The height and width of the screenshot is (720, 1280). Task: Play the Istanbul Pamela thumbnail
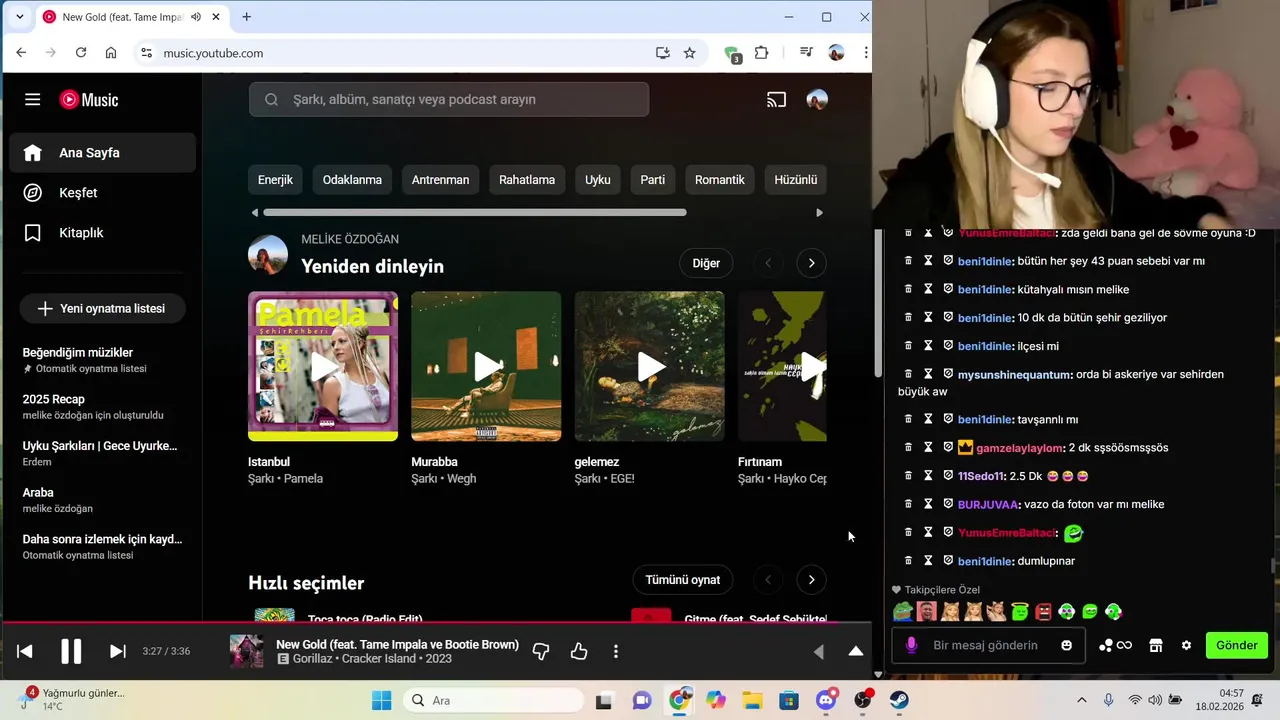coord(323,367)
